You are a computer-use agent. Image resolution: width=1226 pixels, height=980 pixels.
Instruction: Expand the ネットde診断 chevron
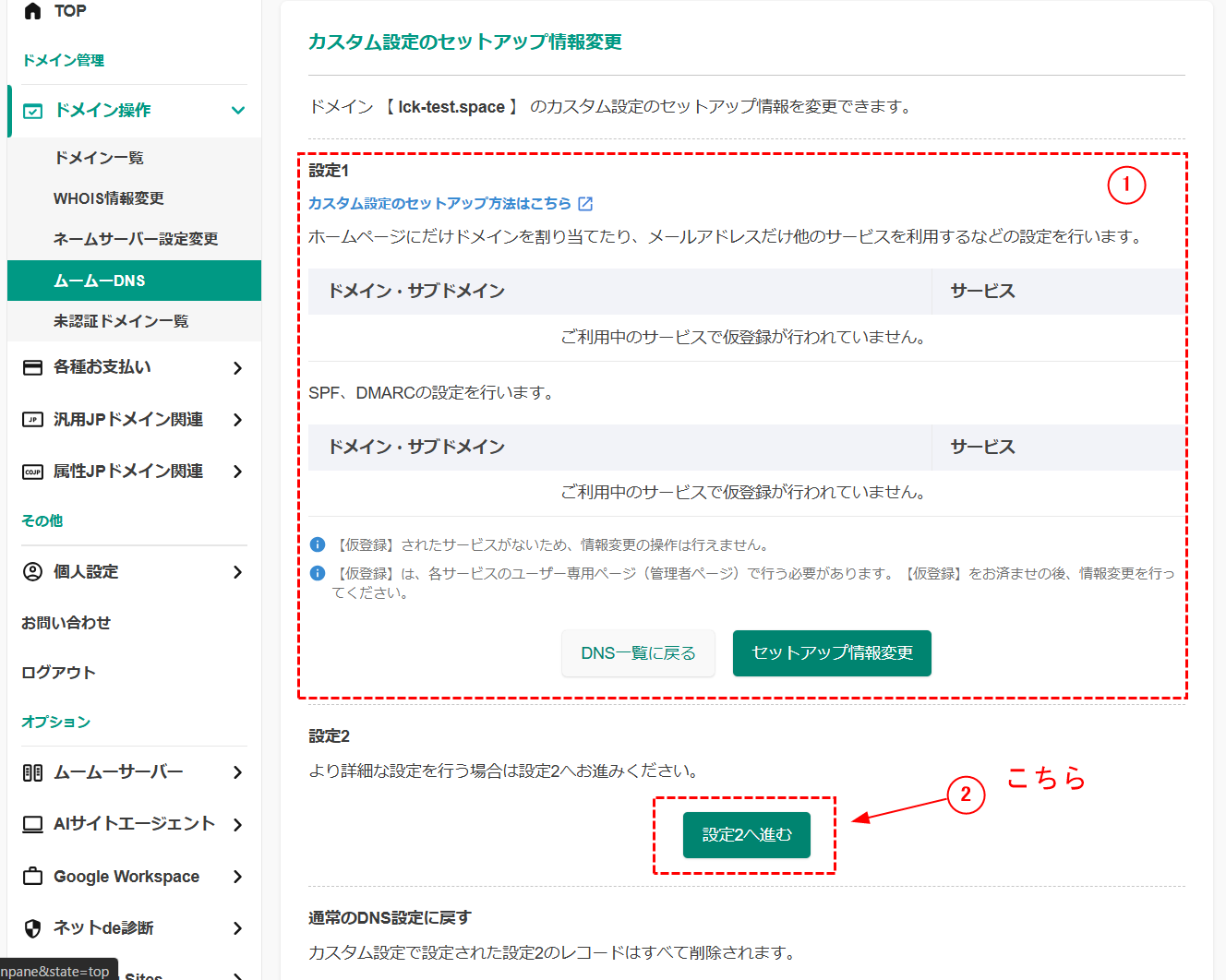238,928
